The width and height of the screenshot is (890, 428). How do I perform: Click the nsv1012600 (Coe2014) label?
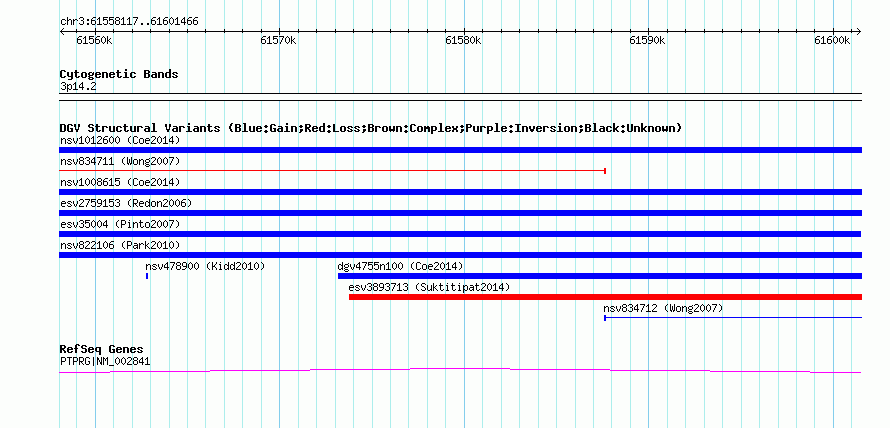(x=120, y=140)
